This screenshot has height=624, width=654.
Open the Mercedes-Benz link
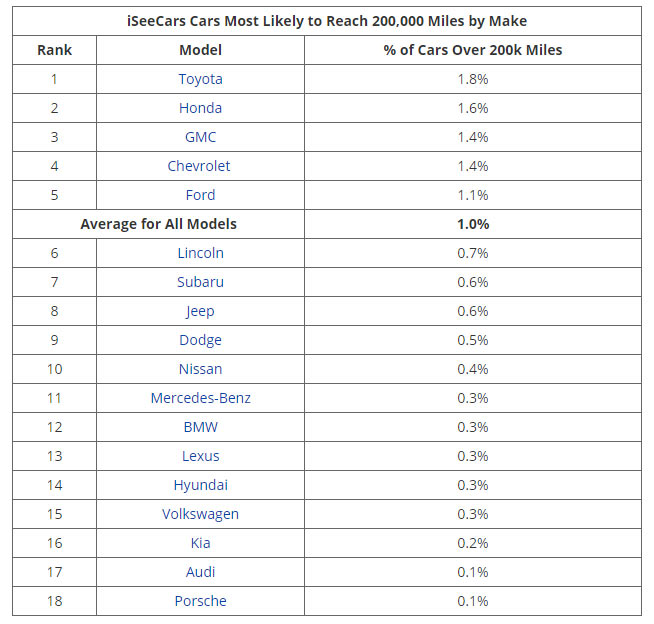(200, 398)
